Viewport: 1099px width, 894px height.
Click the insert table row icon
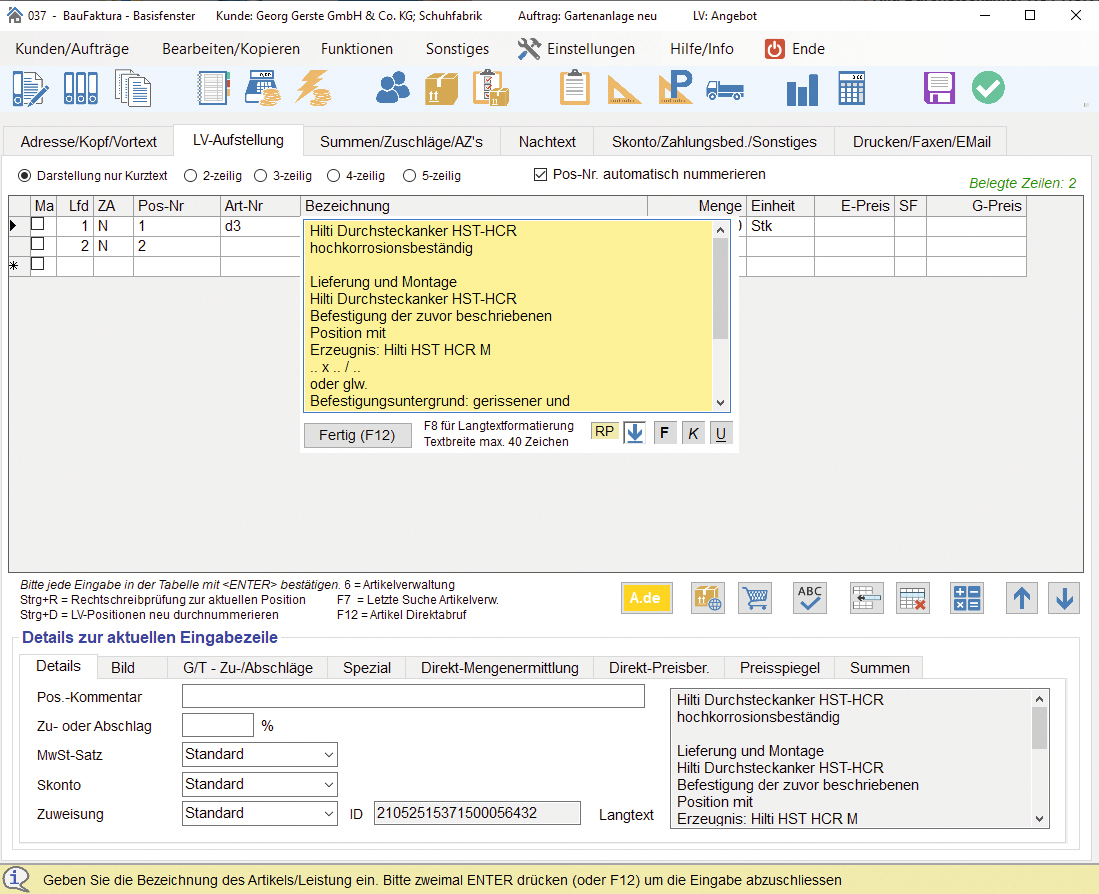pos(866,598)
